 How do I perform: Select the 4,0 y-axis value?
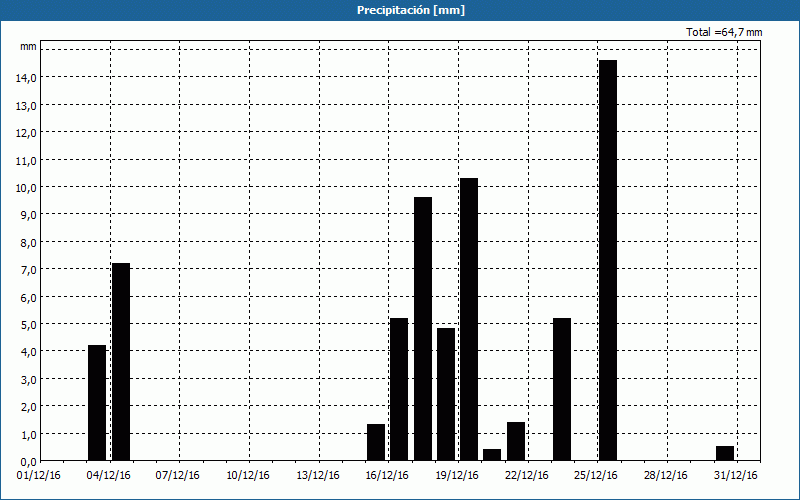click(29, 352)
